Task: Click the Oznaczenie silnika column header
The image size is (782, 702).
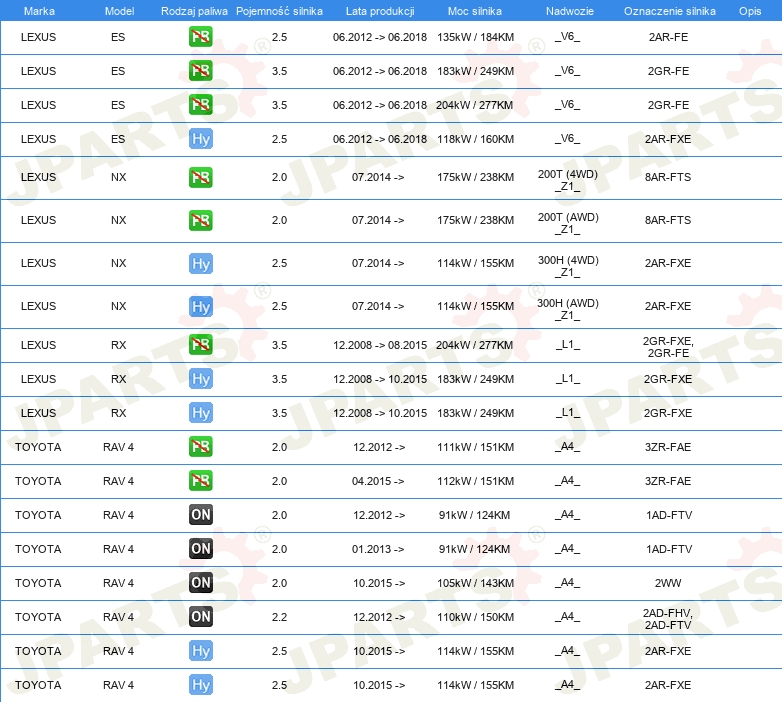Action: click(670, 11)
